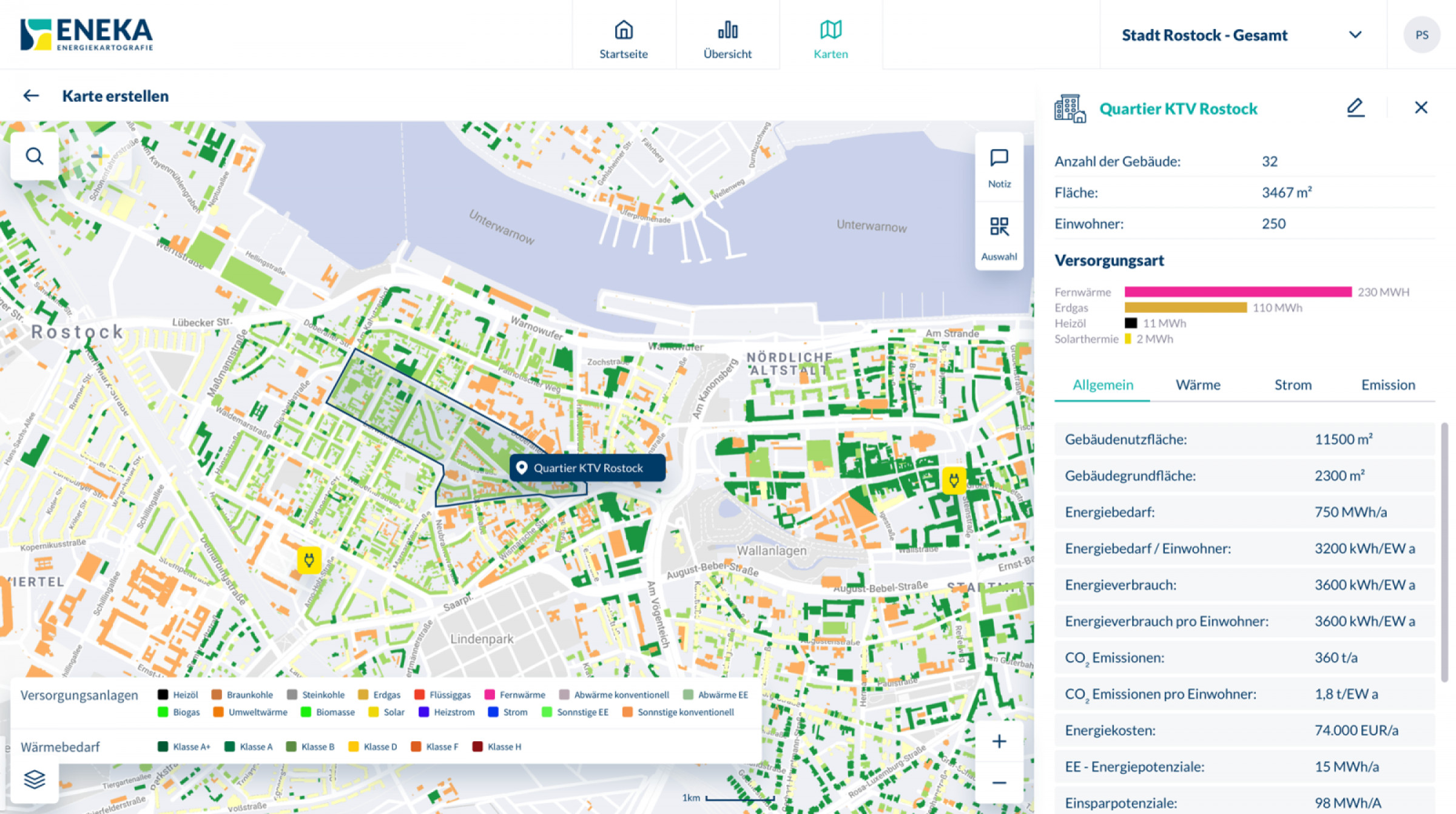Click the Quartier KTV Rostock map label

587,468
